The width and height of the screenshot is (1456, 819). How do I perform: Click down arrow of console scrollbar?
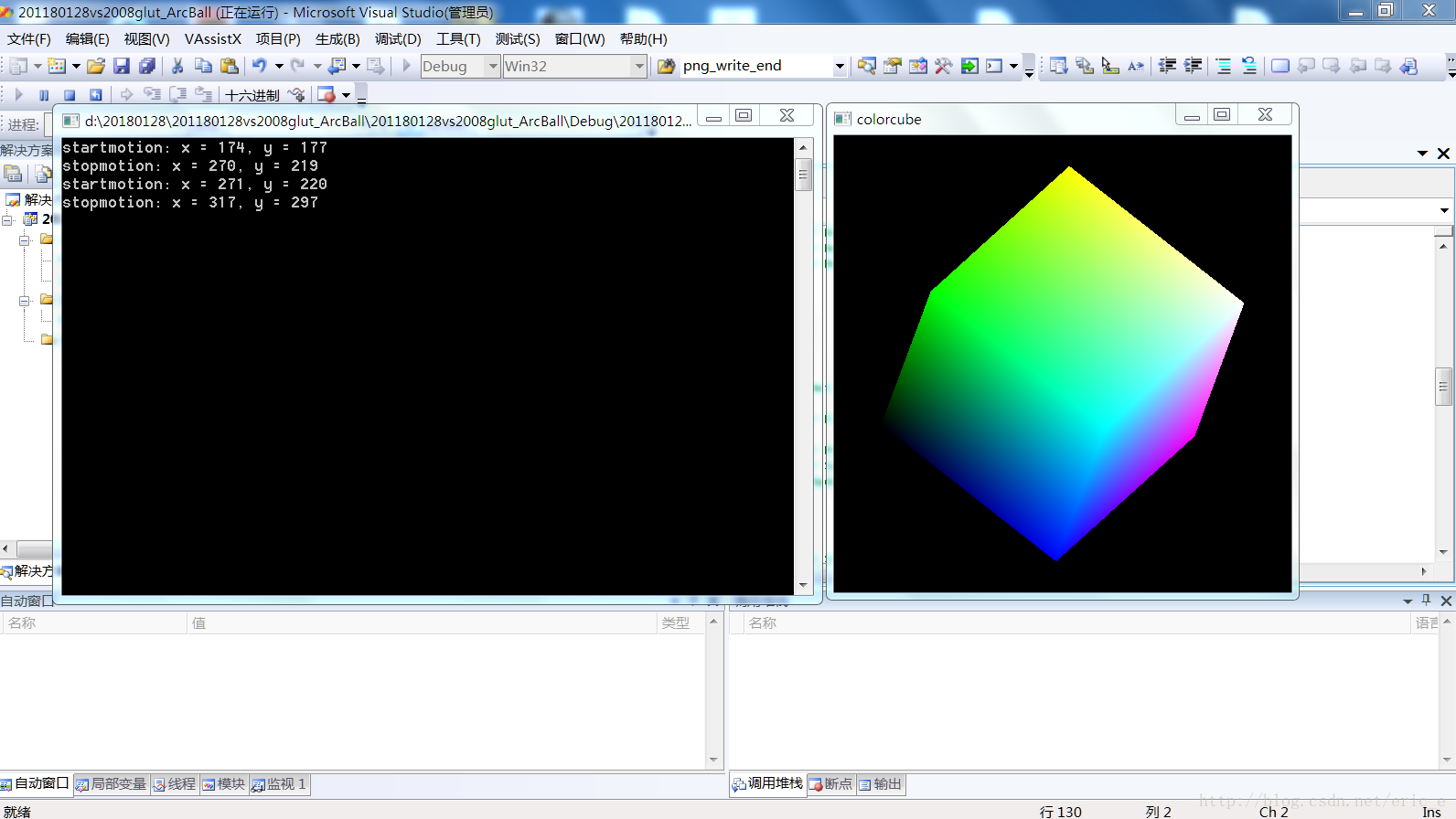click(804, 585)
